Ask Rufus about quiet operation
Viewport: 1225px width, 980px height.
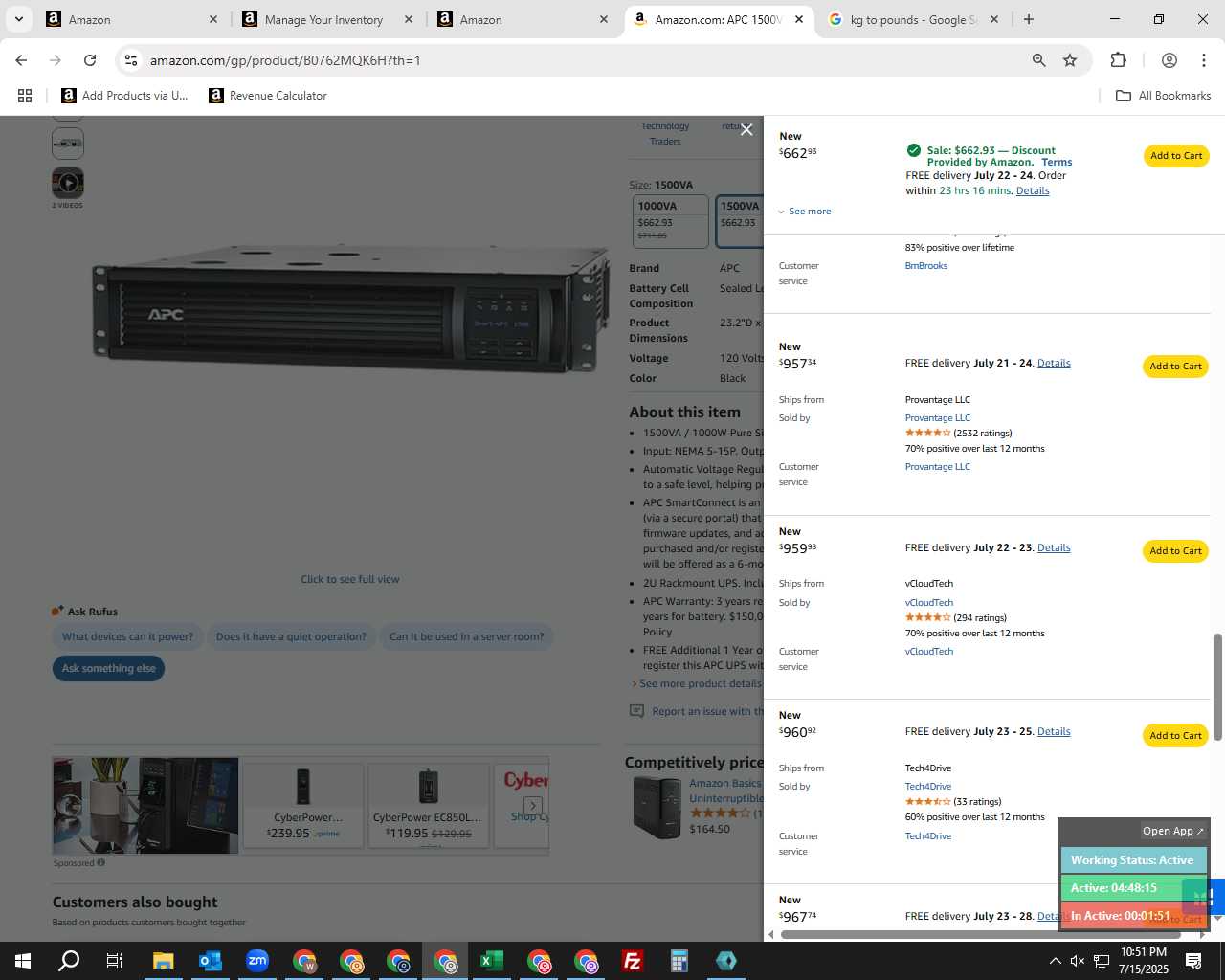coord(291,636)
